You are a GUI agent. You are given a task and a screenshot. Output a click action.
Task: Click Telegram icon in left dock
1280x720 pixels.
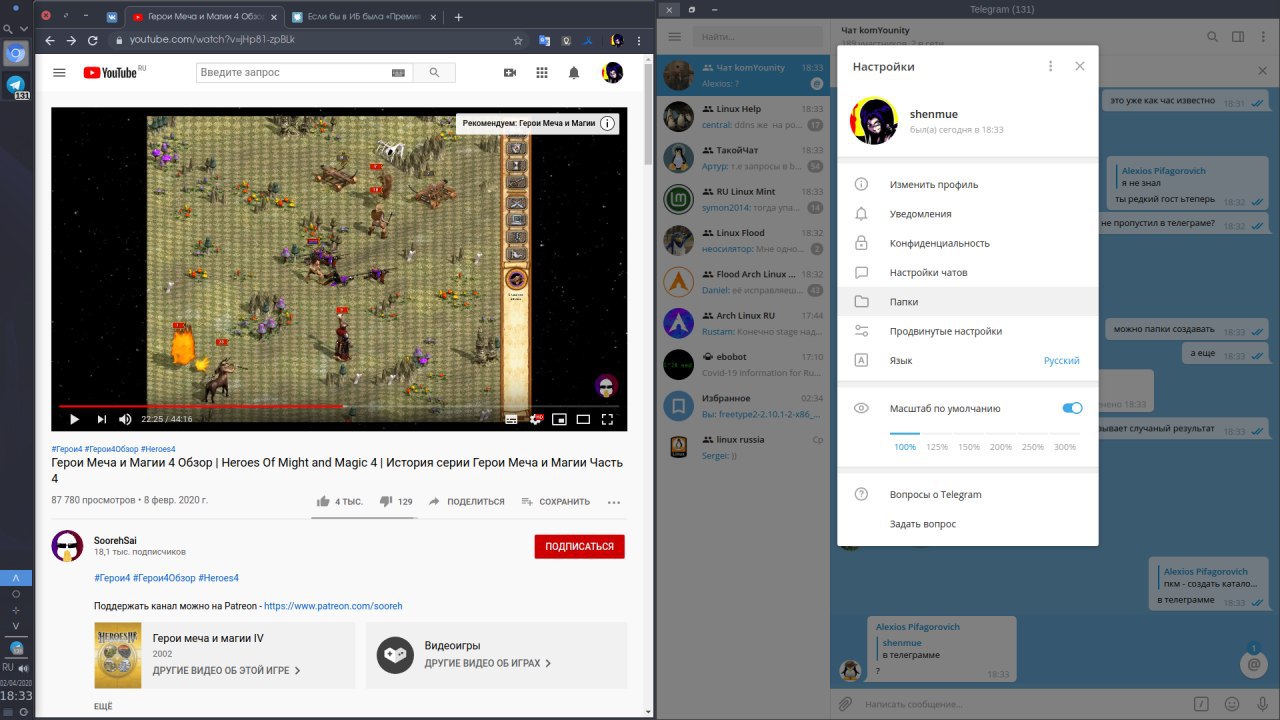point(16,85)
